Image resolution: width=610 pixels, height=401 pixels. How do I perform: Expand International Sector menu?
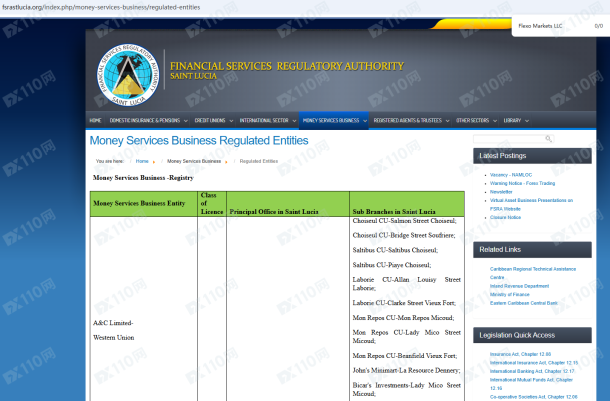coord(266,120)
